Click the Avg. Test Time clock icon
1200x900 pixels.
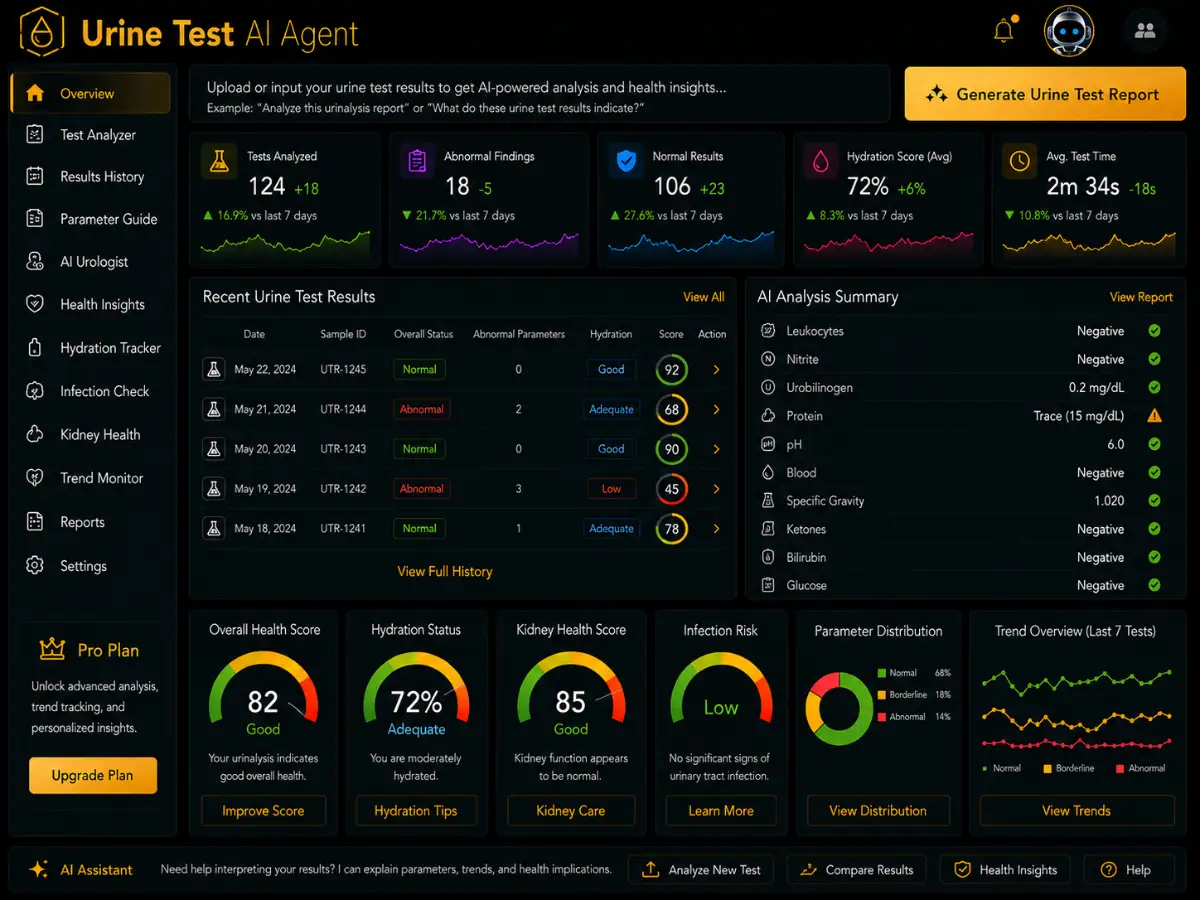pyautogui.click(x=1019, y=162)
